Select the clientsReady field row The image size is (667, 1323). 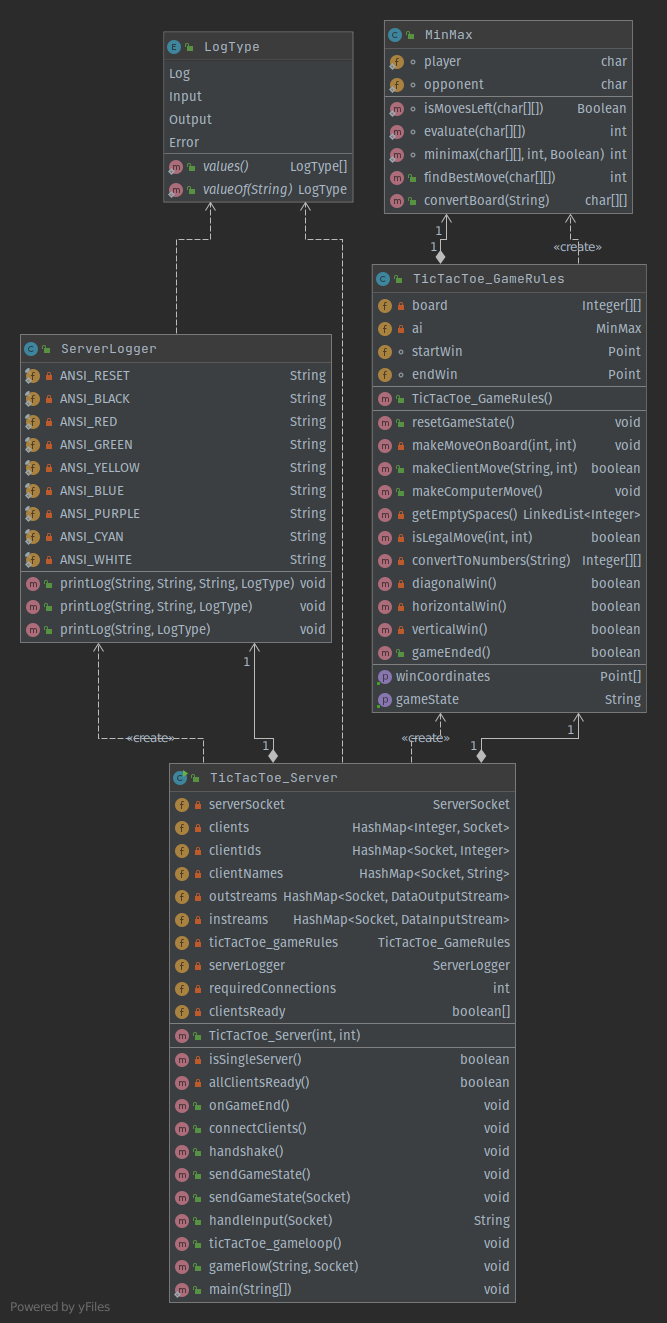247,1011
